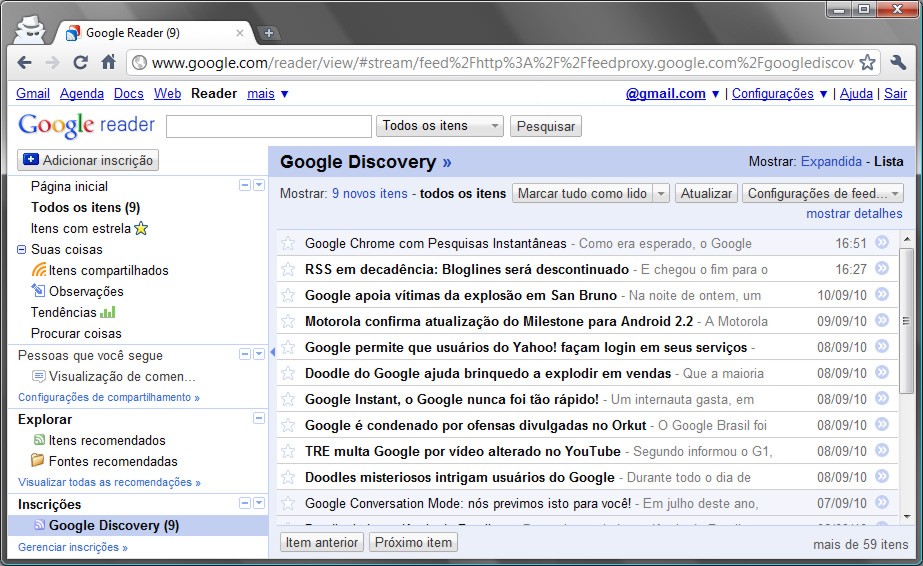
Task: Click mostrar detalhes link
Action: click(854, 214)
